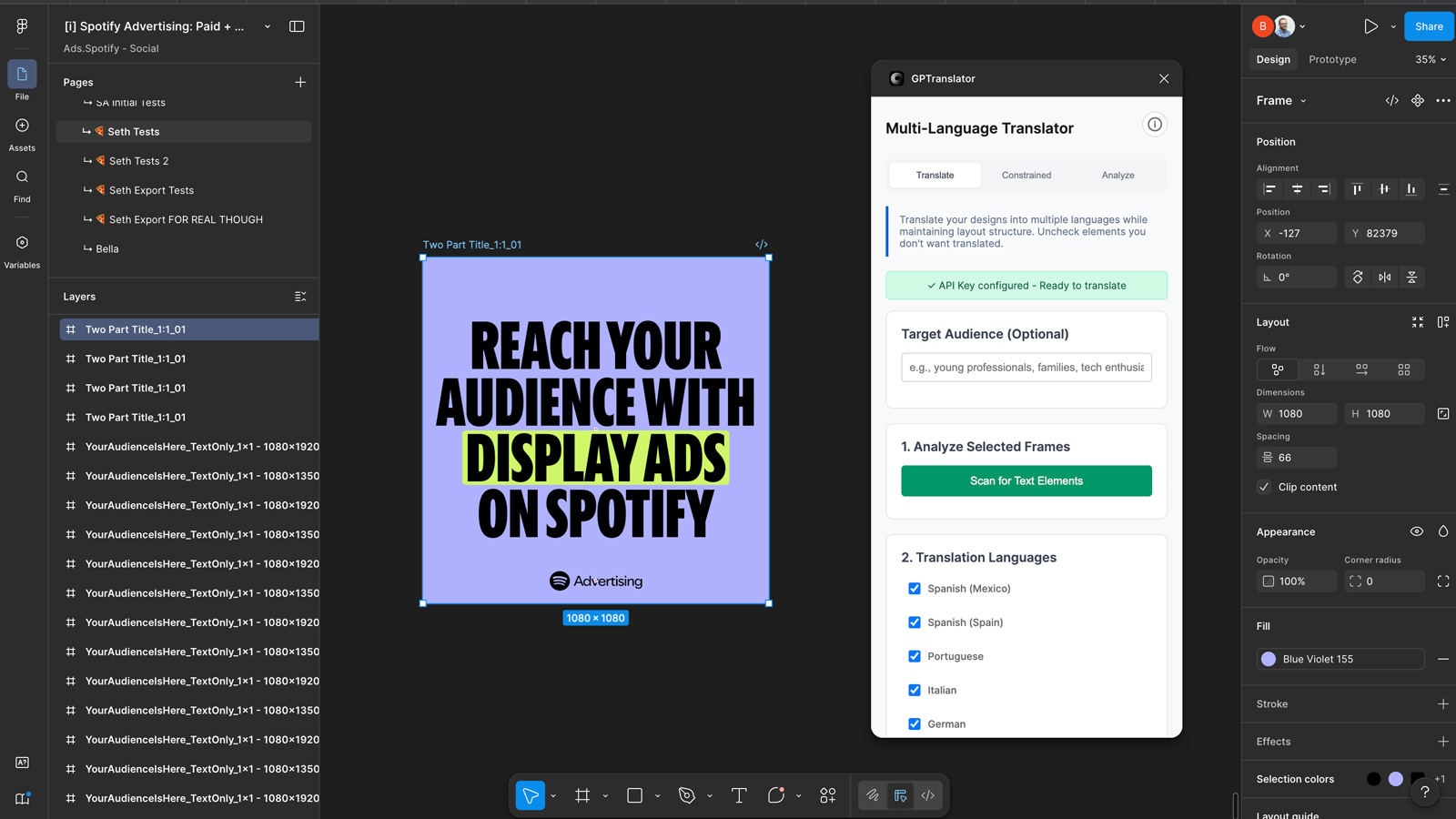
Task: Open the Variables panel
Action: [x=22, y=250]
